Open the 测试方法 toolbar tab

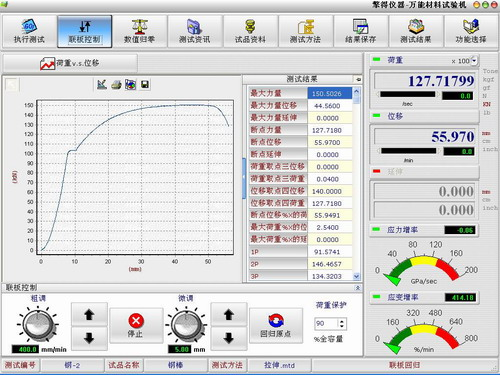[305, 31]
